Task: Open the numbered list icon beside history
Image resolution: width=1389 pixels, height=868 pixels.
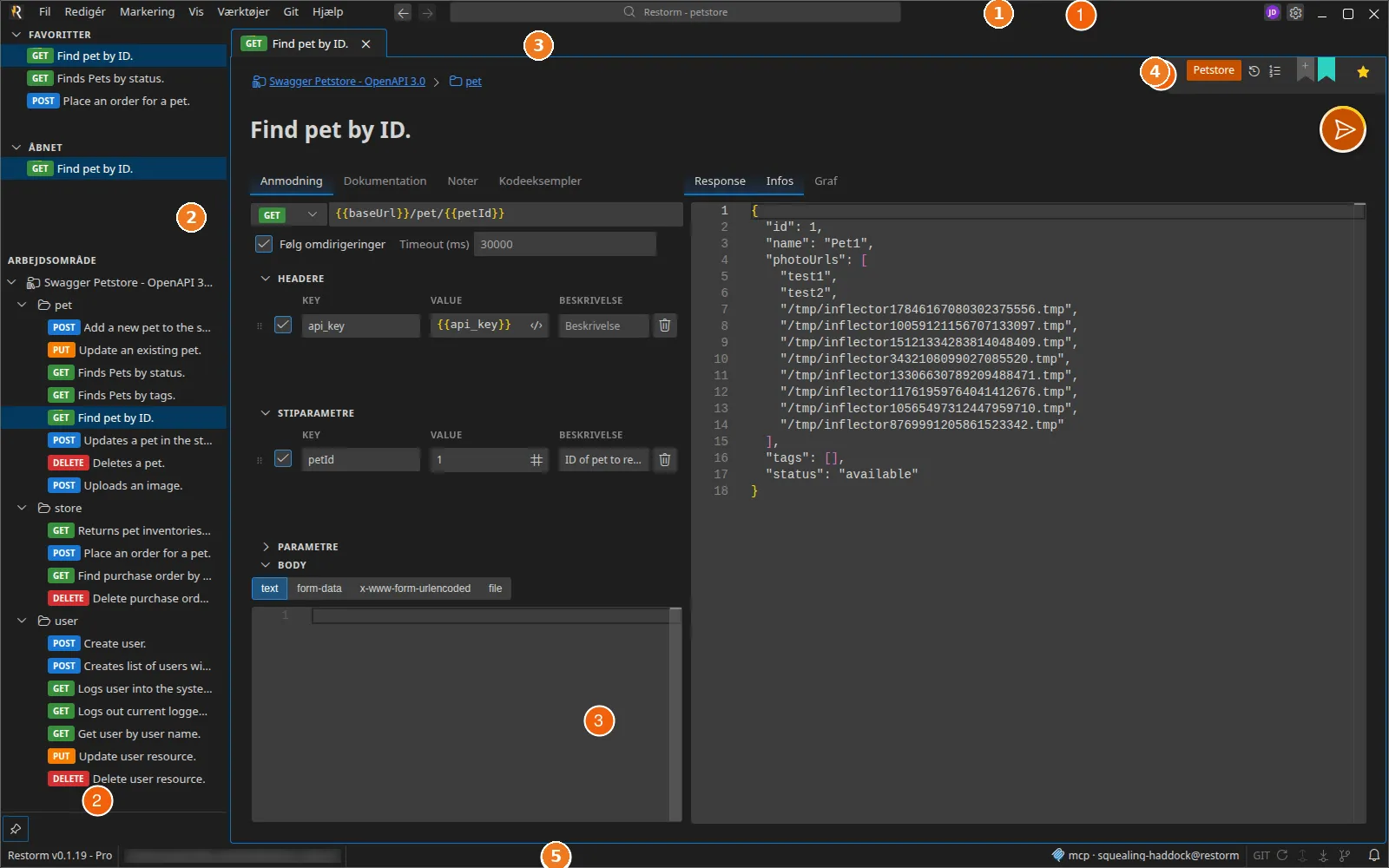Action: point(1274,71)
